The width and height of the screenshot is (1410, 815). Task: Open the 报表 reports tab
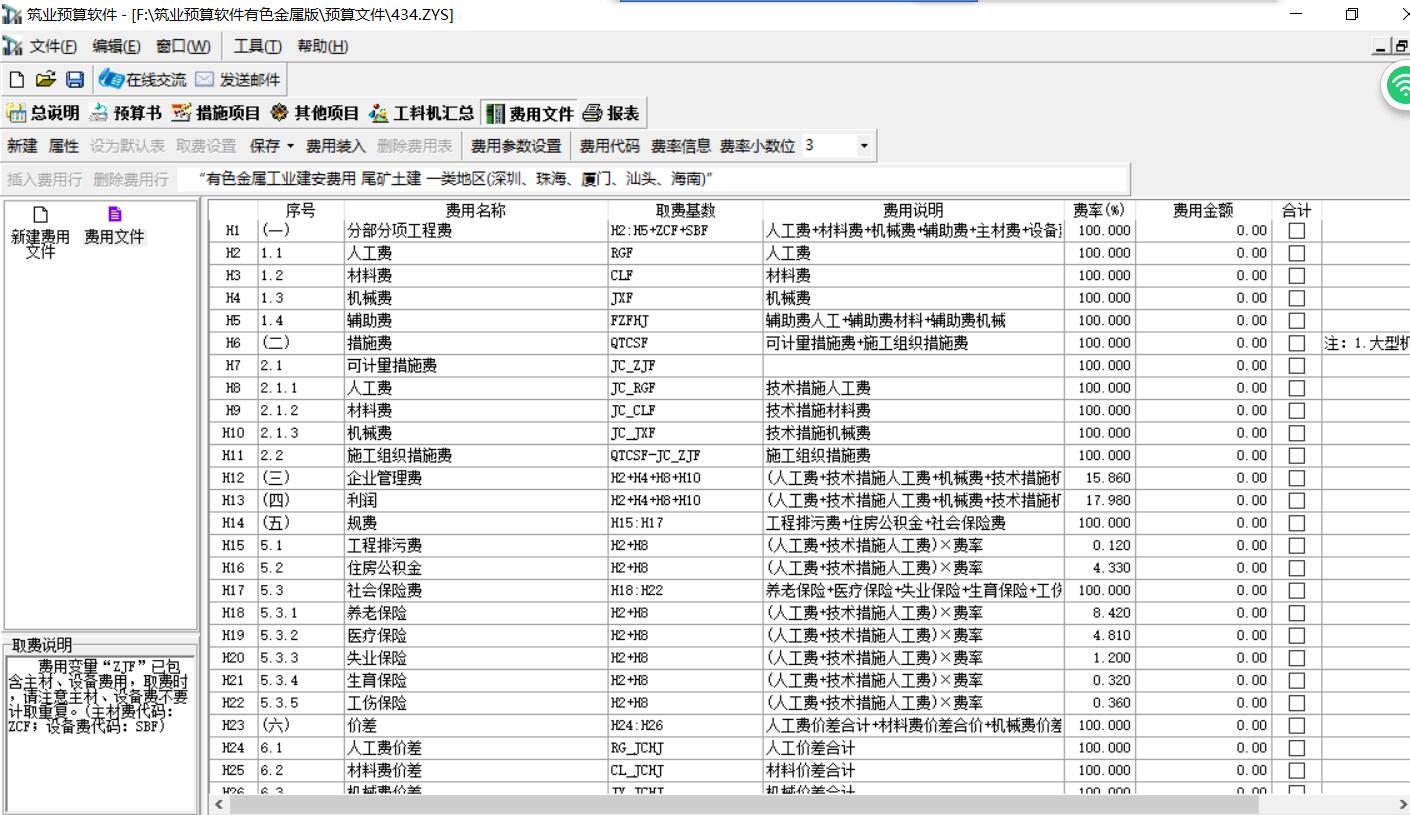610,113
